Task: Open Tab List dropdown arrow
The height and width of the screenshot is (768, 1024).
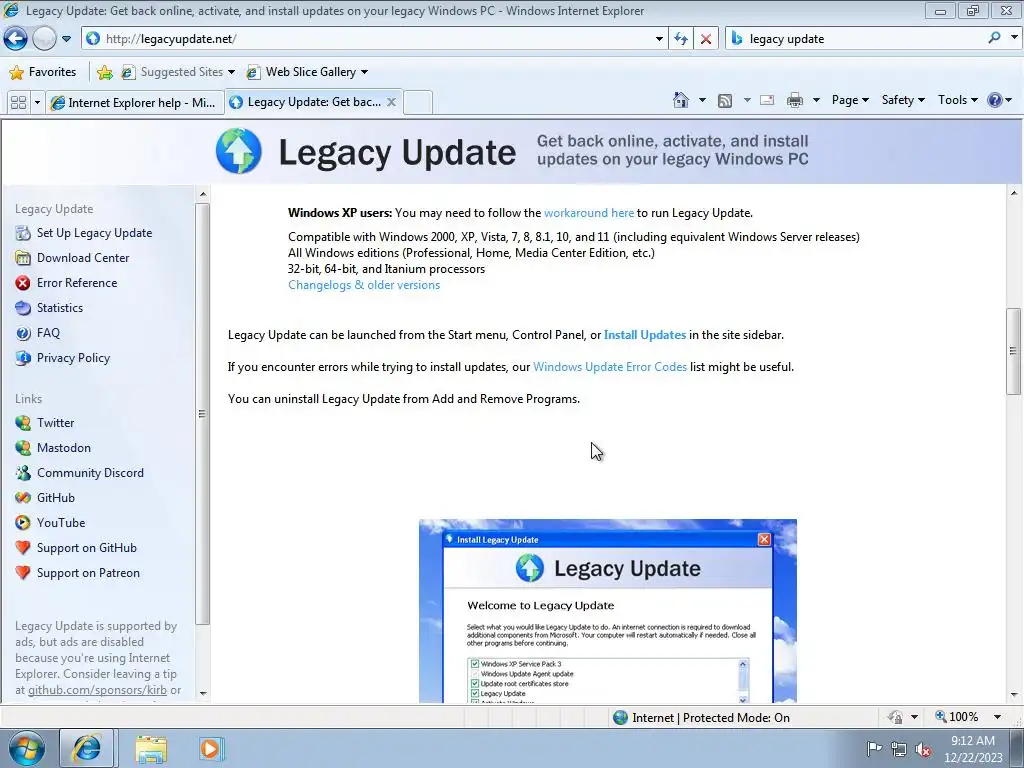Action: click(37, 103)
